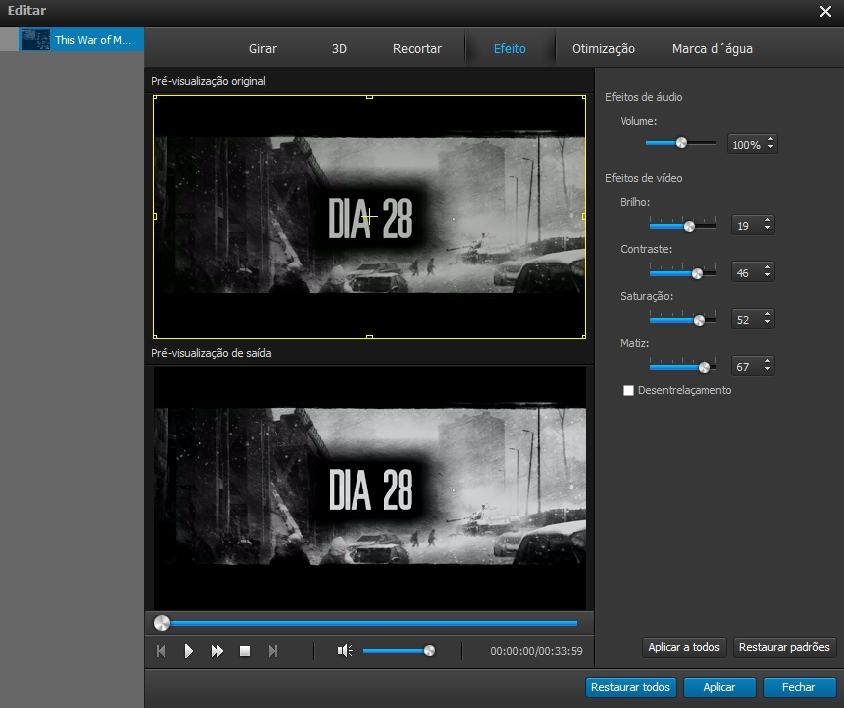
Task: Play the video preview
Action: (188, 651)
